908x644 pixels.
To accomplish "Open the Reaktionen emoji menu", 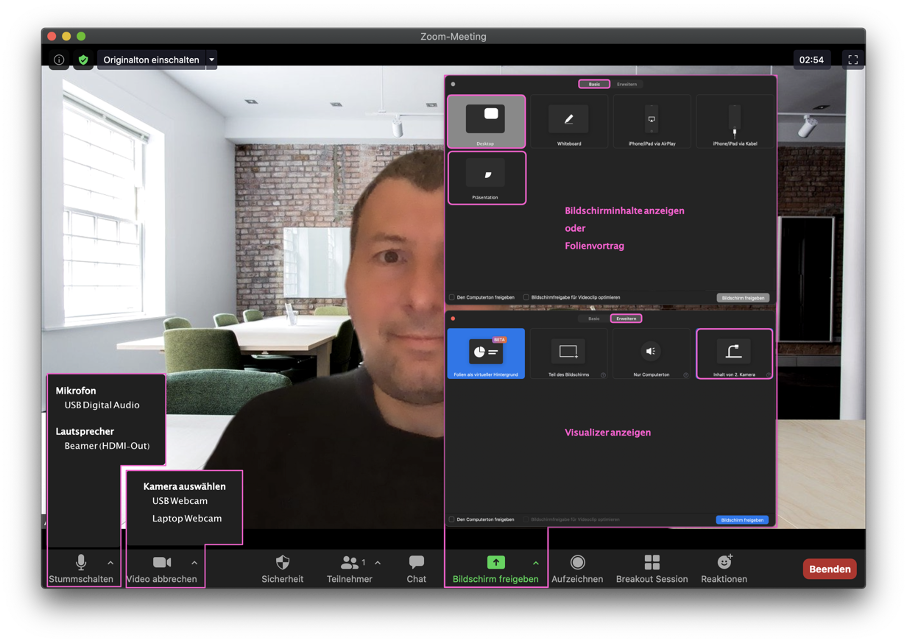I will point(724,569).
